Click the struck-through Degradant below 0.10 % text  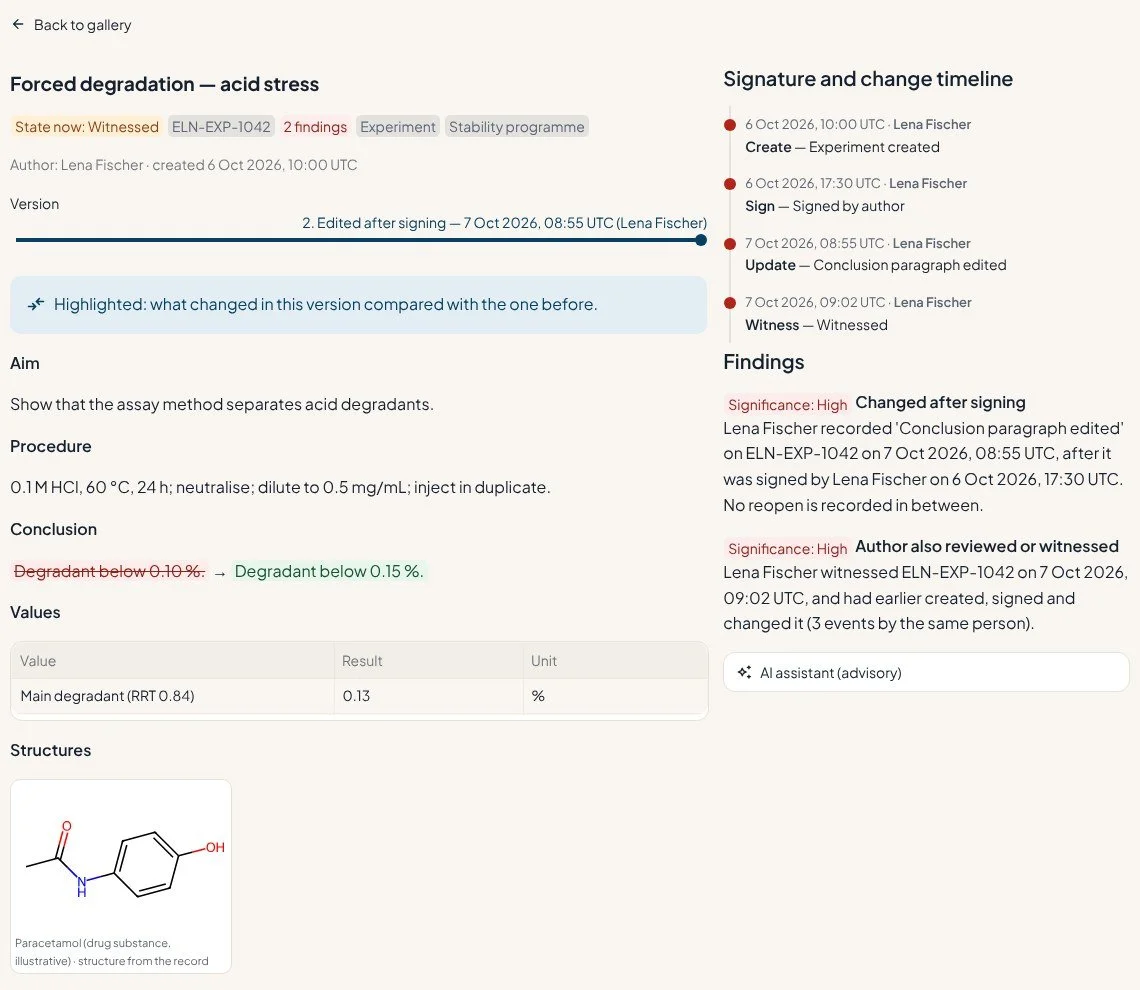[109, 571]
